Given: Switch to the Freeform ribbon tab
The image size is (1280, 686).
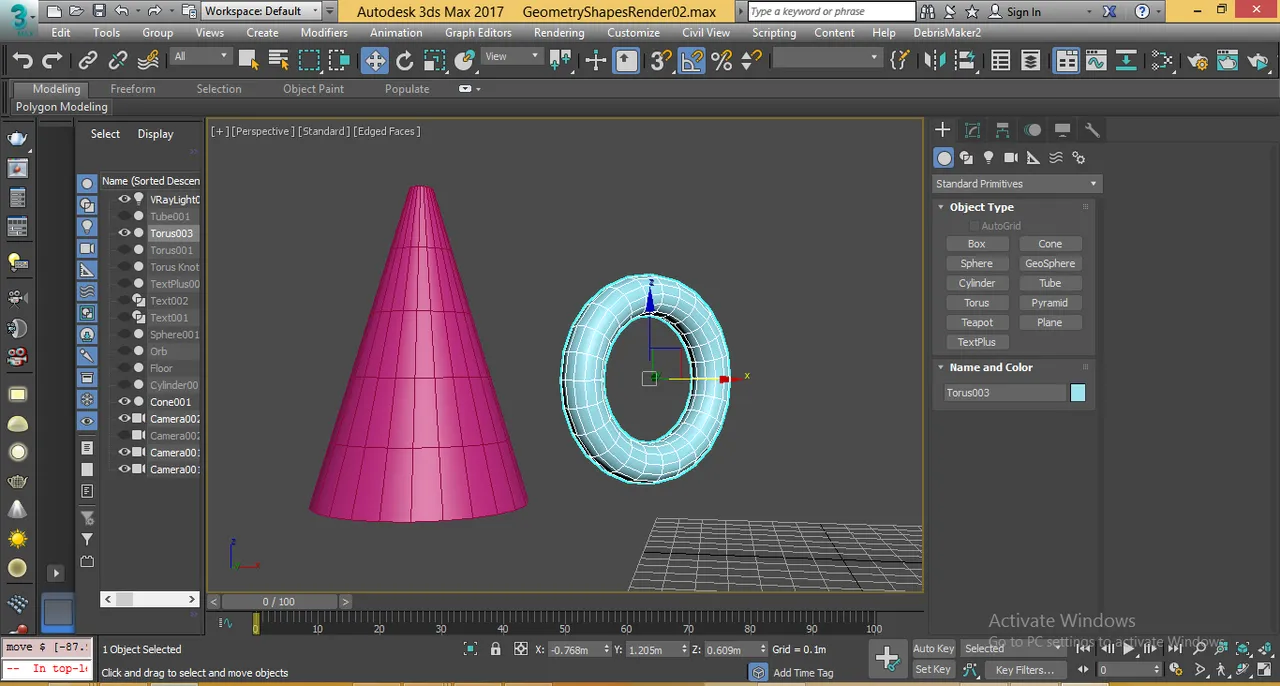Looking at the screenshot, I should click(133, 89).
